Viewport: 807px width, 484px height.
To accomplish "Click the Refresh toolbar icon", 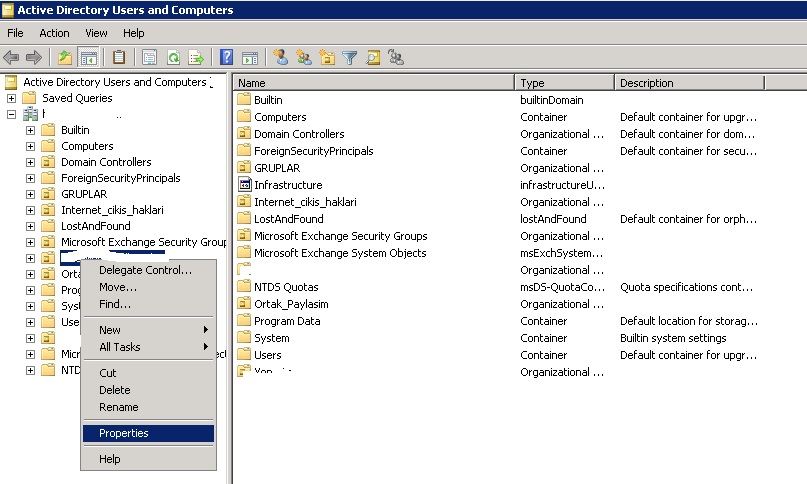I will click(x=173, y=58).
